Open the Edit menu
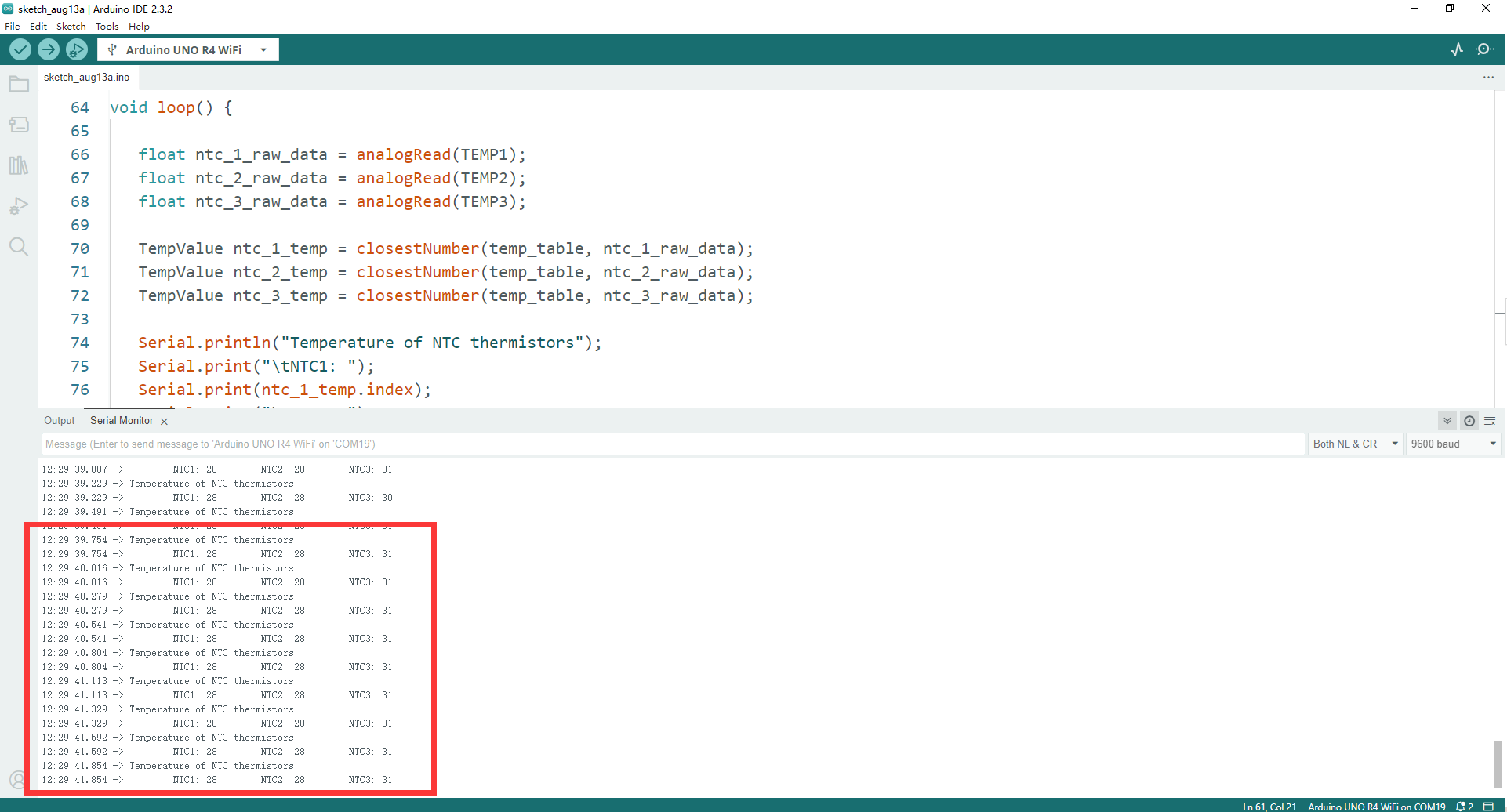 38,26
